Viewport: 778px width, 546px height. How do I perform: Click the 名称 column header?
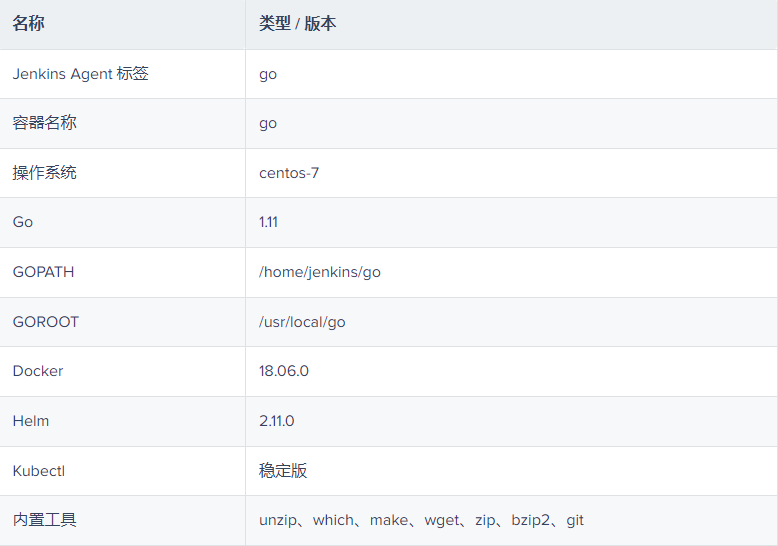click(x=29, y=24)
